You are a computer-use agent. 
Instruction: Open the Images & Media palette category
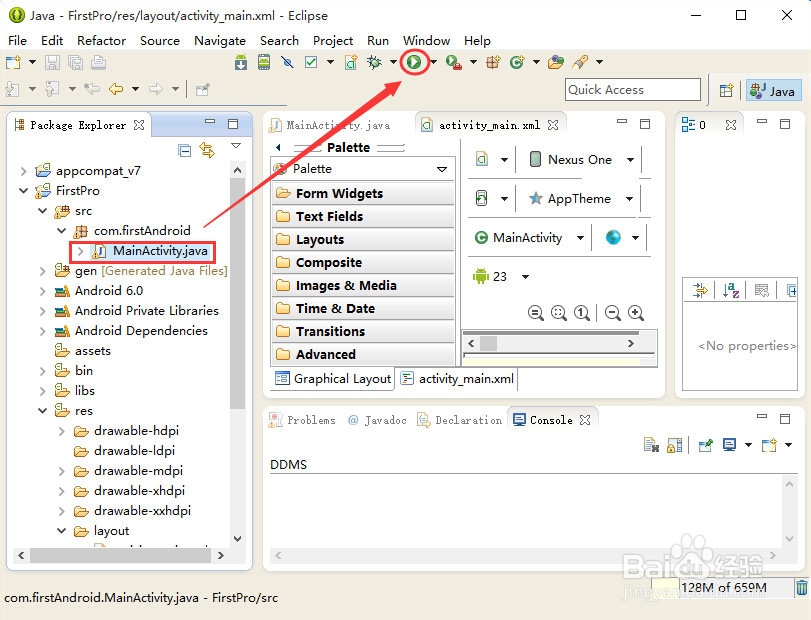(x=363, y=286)
